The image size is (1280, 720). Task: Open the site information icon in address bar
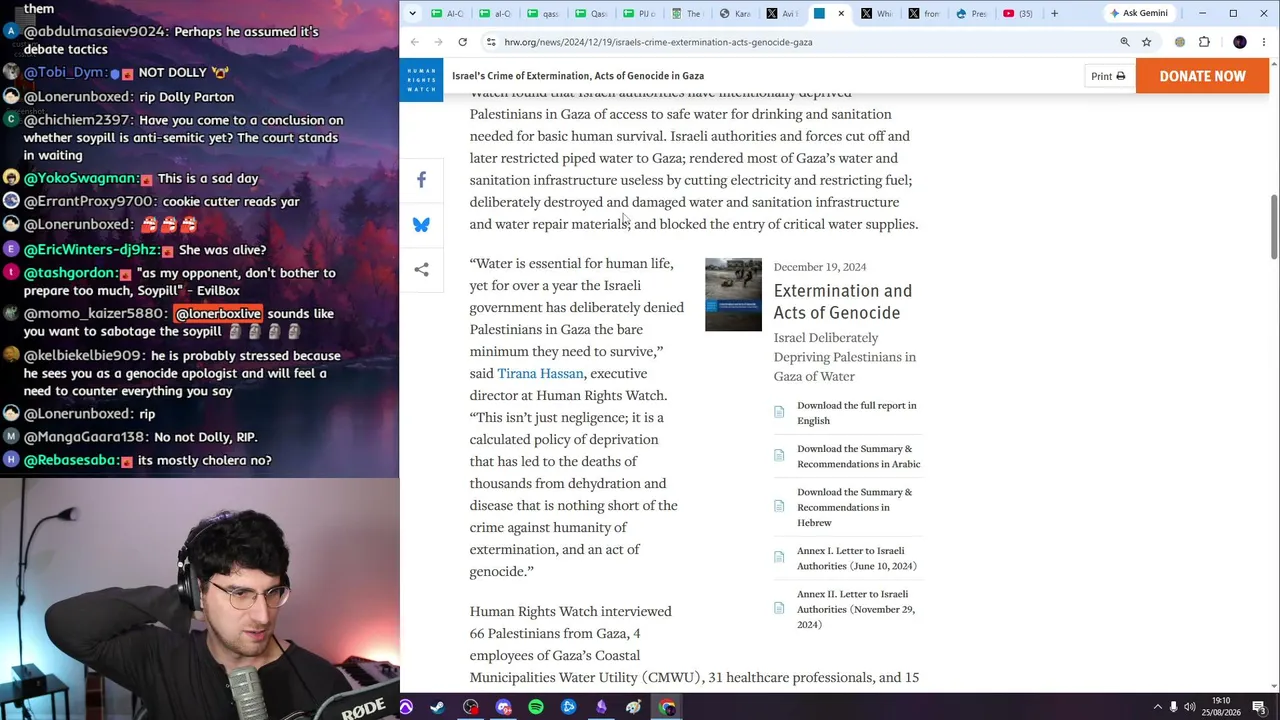(x=490, y=42)
